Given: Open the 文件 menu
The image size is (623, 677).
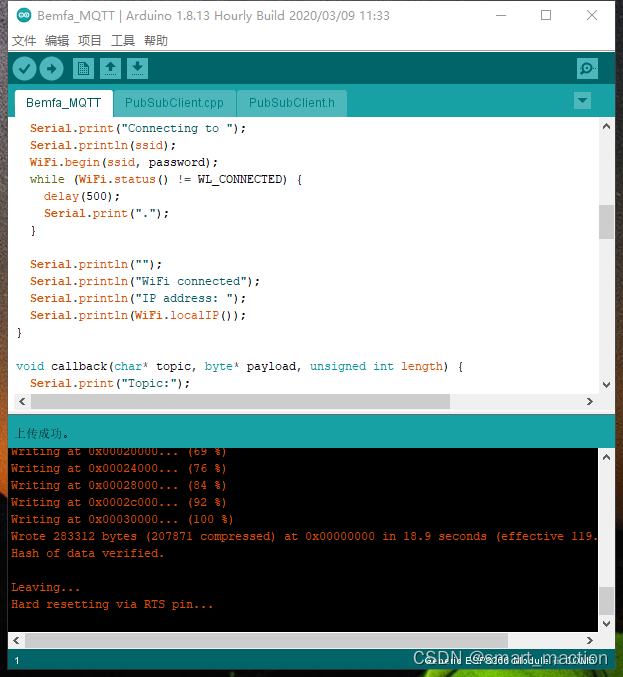Looking at the screenshot, I should 24,41.
